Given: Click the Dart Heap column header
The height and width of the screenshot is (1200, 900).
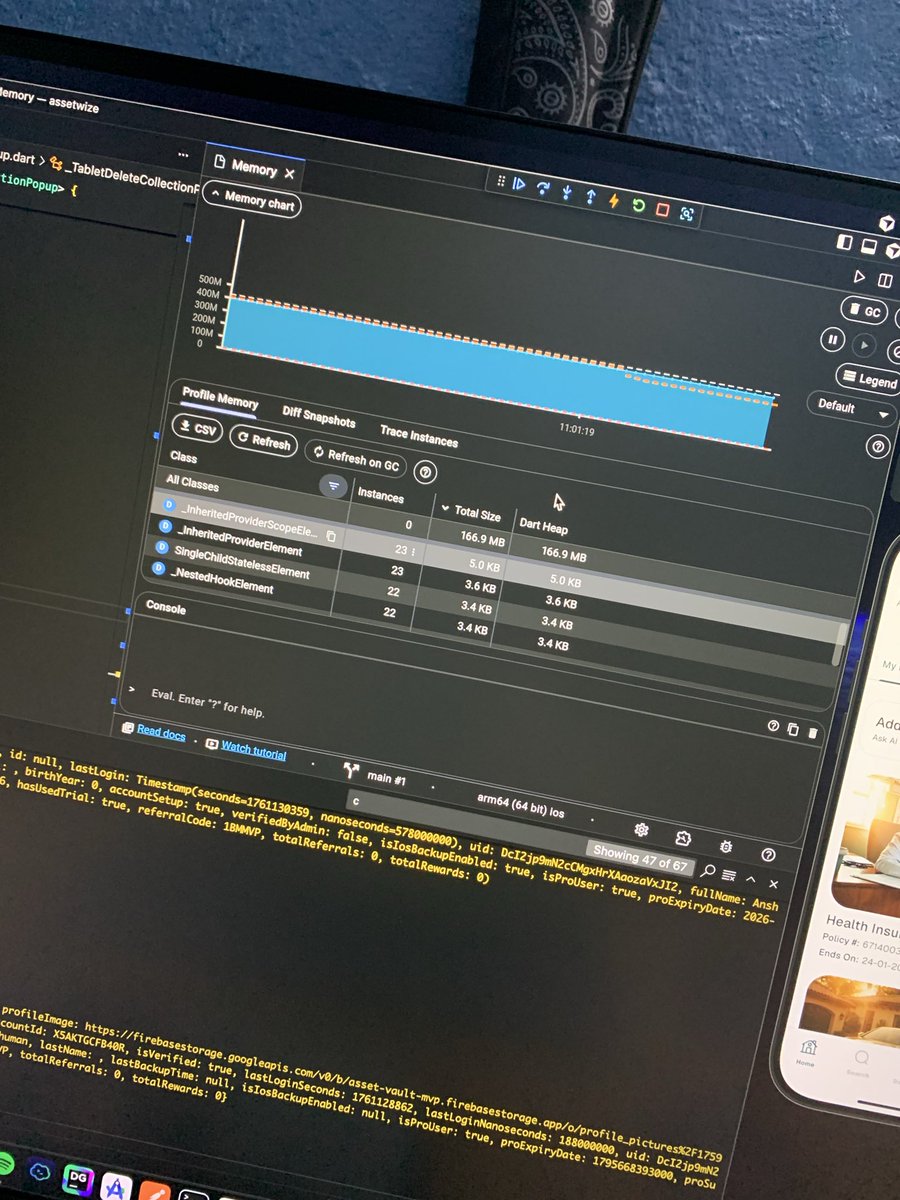Looking at the screenshot, I should click(x=543, y=527).
